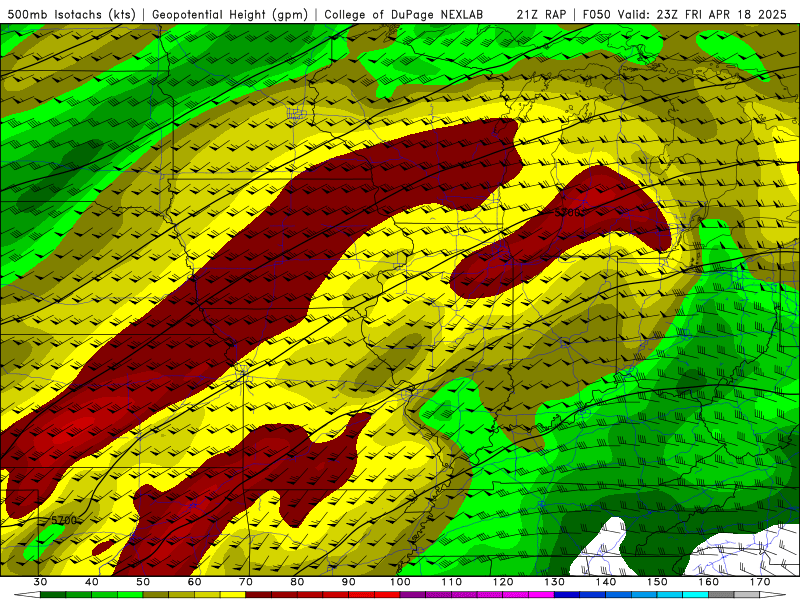Click the 'Geopotential Height (gpm)' header text
The height and width of the screenshot is (600, 800).
(230, 14)
